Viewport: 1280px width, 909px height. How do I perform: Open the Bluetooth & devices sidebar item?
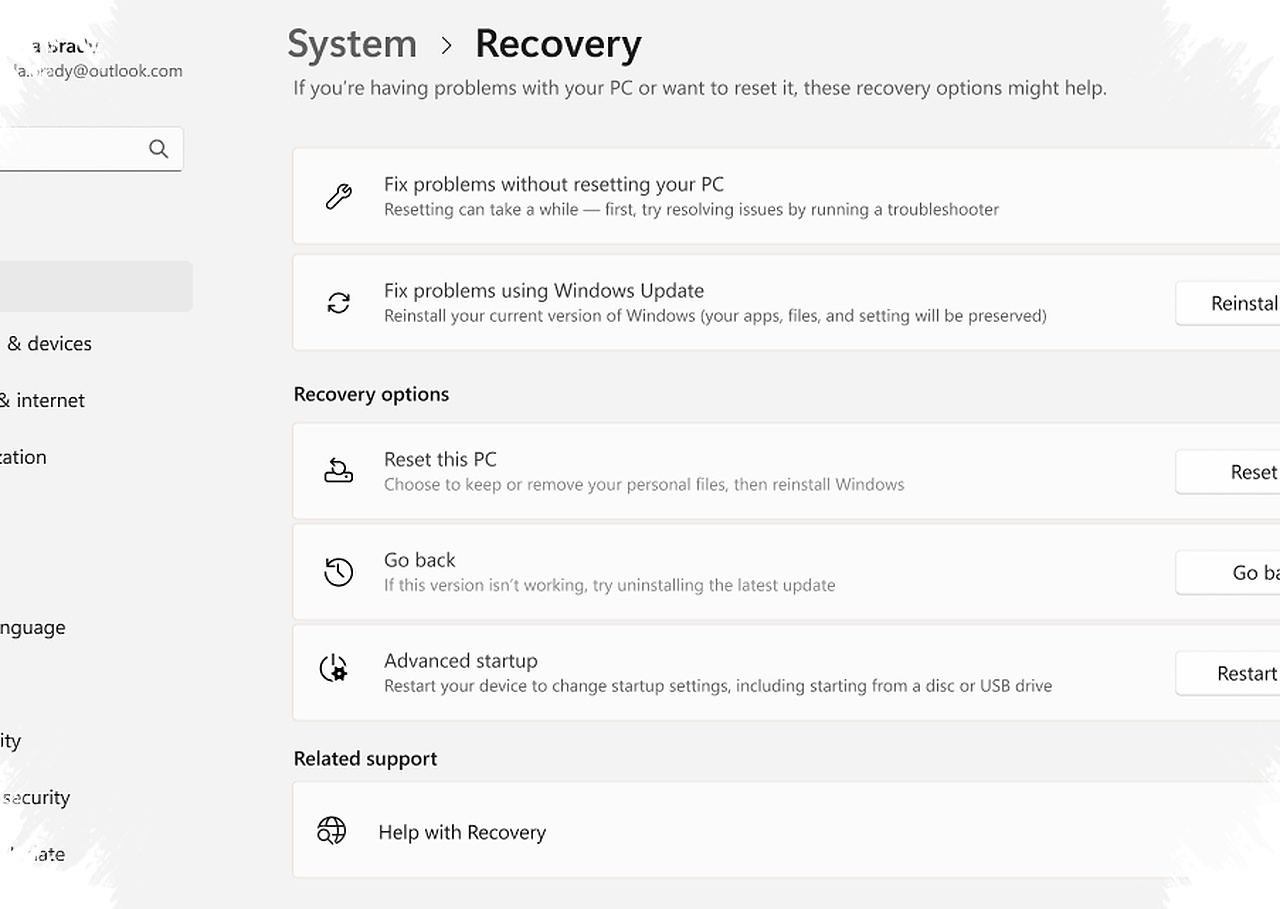click(46, 343)
